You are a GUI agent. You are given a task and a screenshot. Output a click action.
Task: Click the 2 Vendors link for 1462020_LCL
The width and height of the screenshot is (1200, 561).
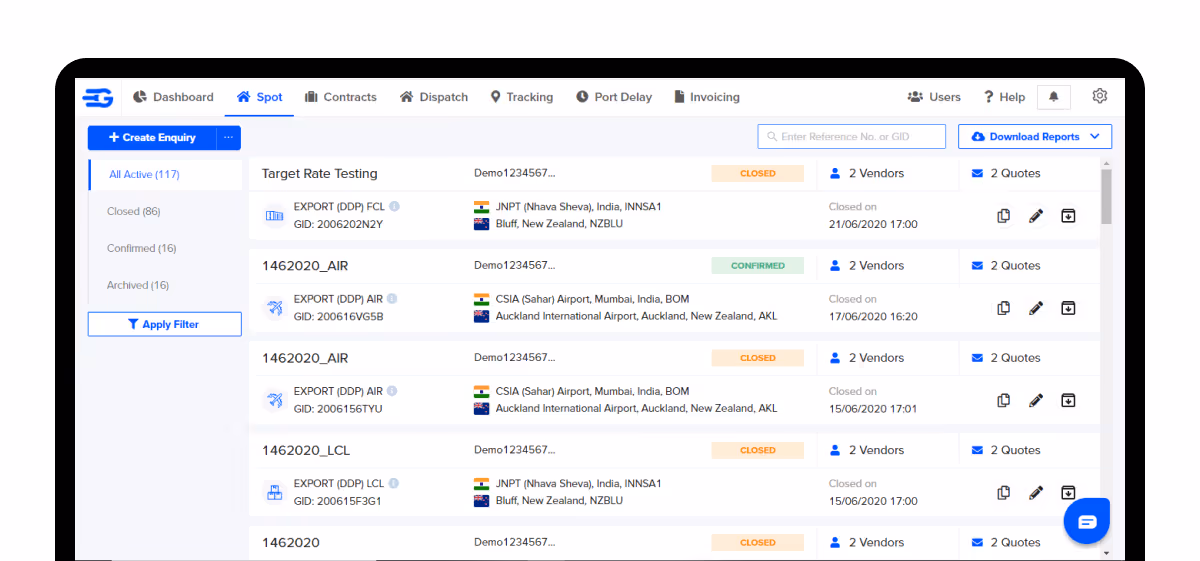click(867, 450)
